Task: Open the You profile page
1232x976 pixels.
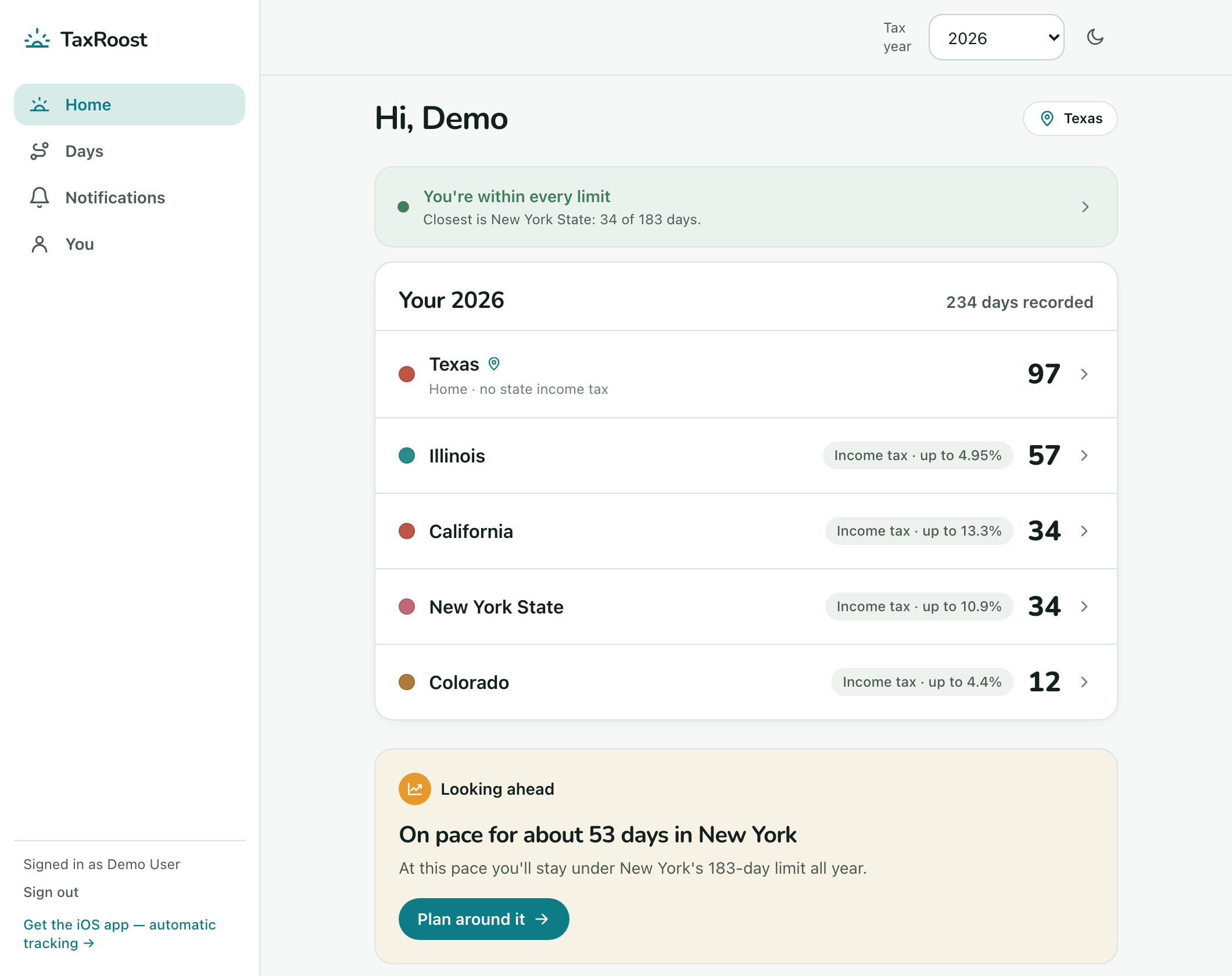Action: (130, 244)
